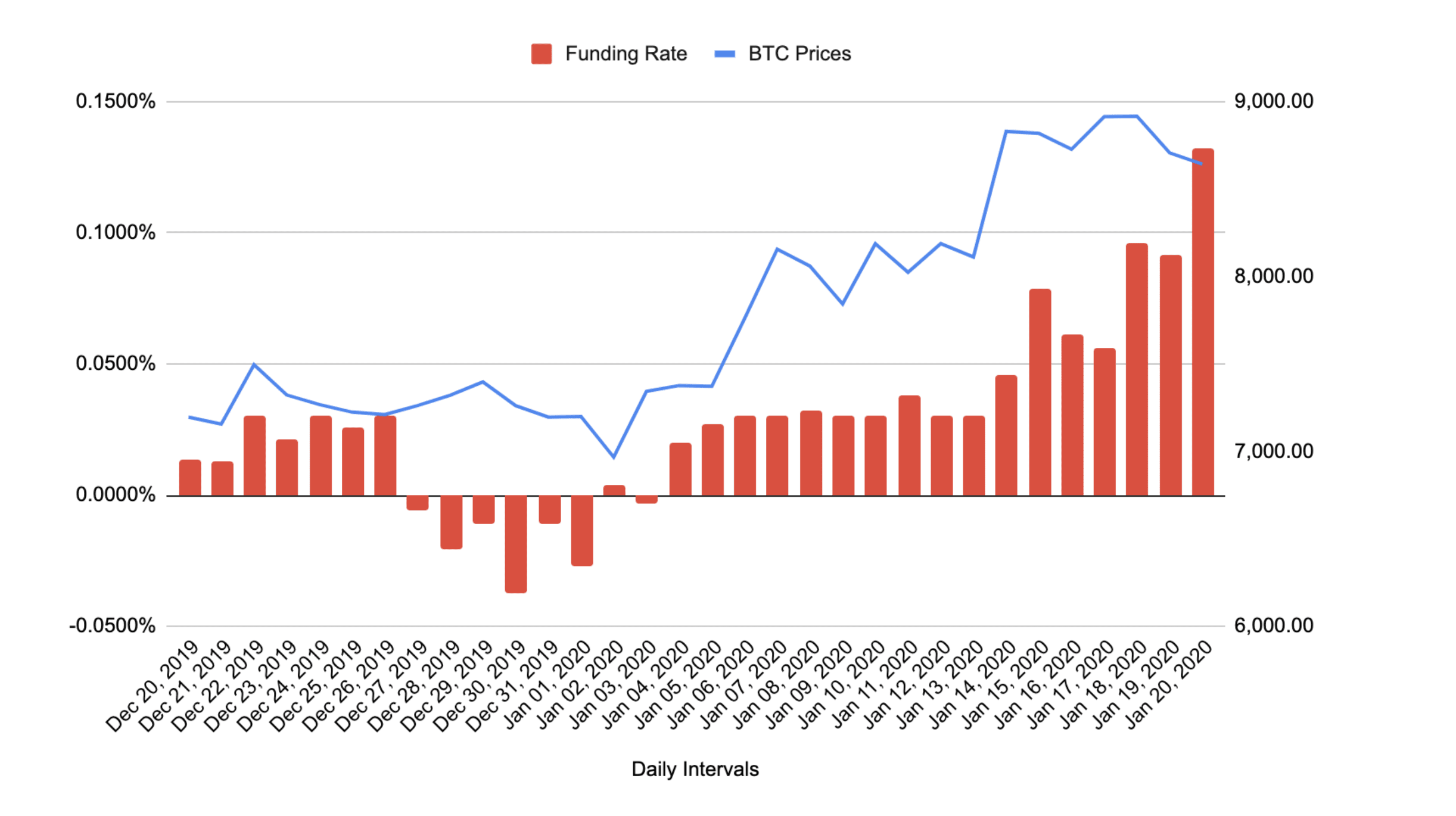Click the 0.1500% left axis label

tap(116, 101)
